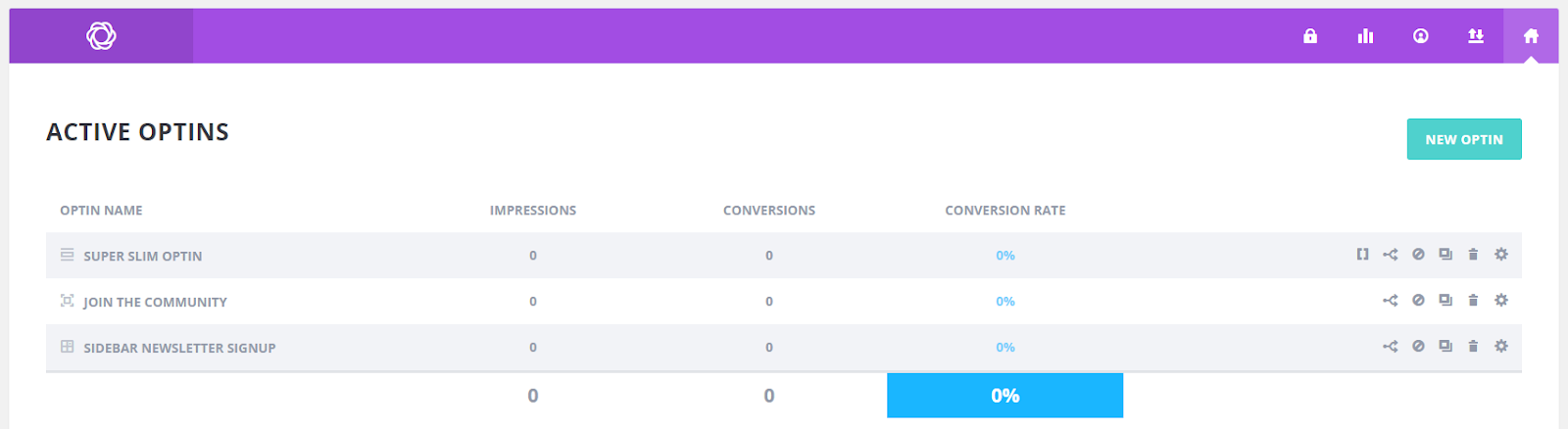The image size is (1568, 429).
Task: Click the Join The Community name
Action: 155,302
